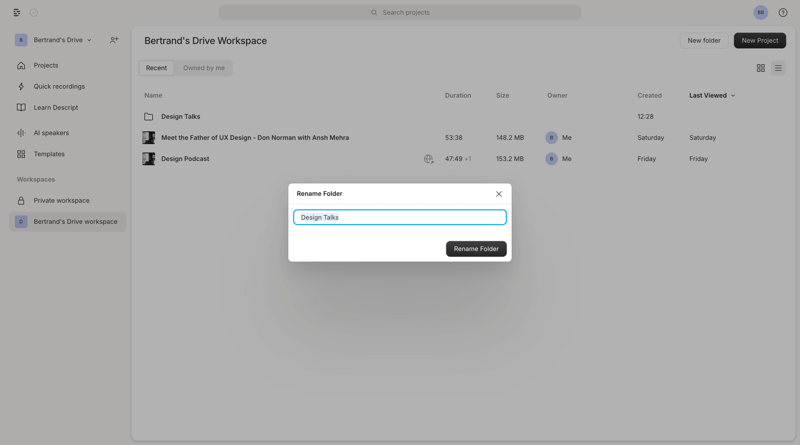Screen dimensions: 800x445
Task: Click the Bertrand's Drive Workspace heading
Action: pos(205,41)
